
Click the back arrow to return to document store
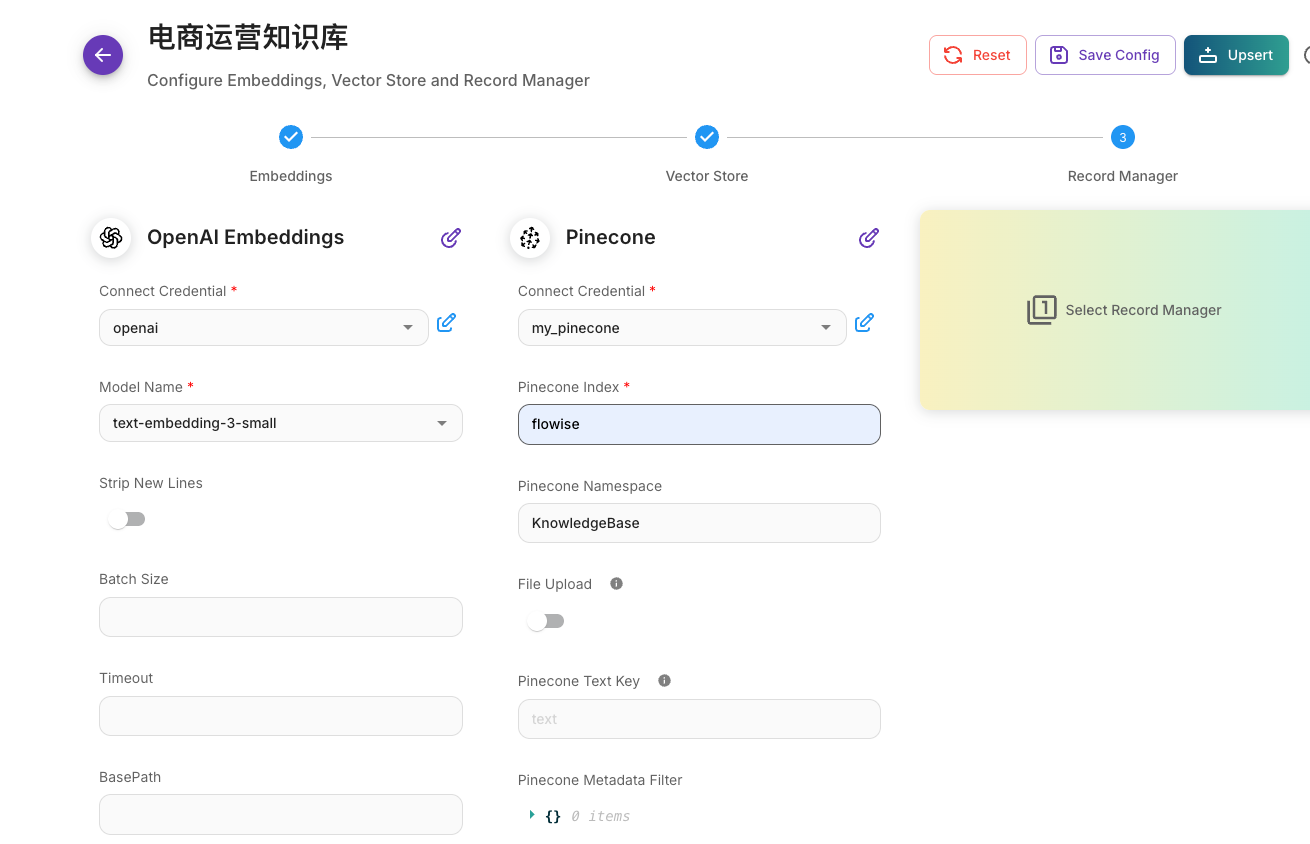click(x=103, y=55)
